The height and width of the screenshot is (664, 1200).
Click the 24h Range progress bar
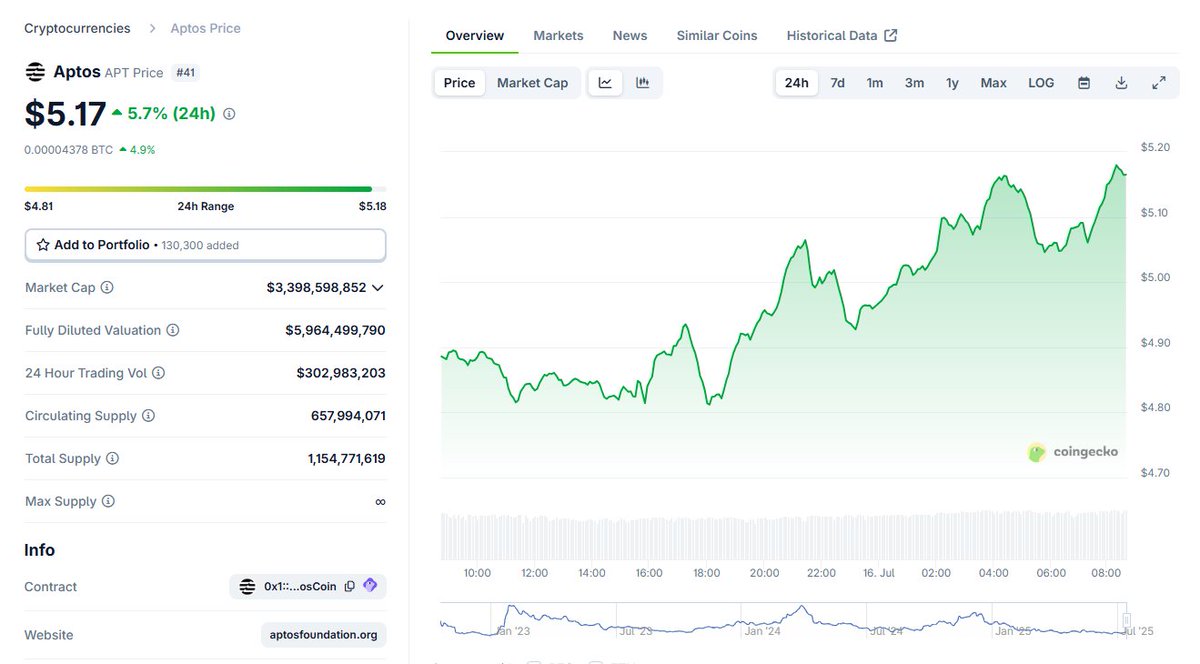coord(205,189)
